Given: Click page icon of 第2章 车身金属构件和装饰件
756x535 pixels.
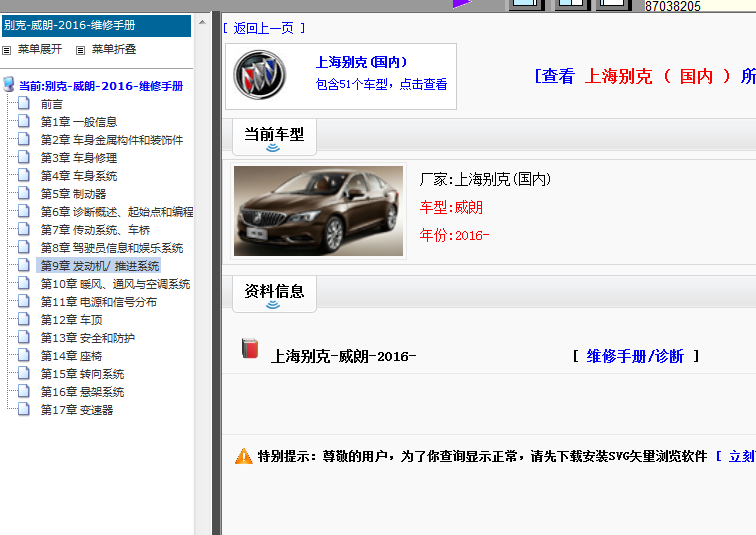Looking at the screenshot, I should [24, 139].
